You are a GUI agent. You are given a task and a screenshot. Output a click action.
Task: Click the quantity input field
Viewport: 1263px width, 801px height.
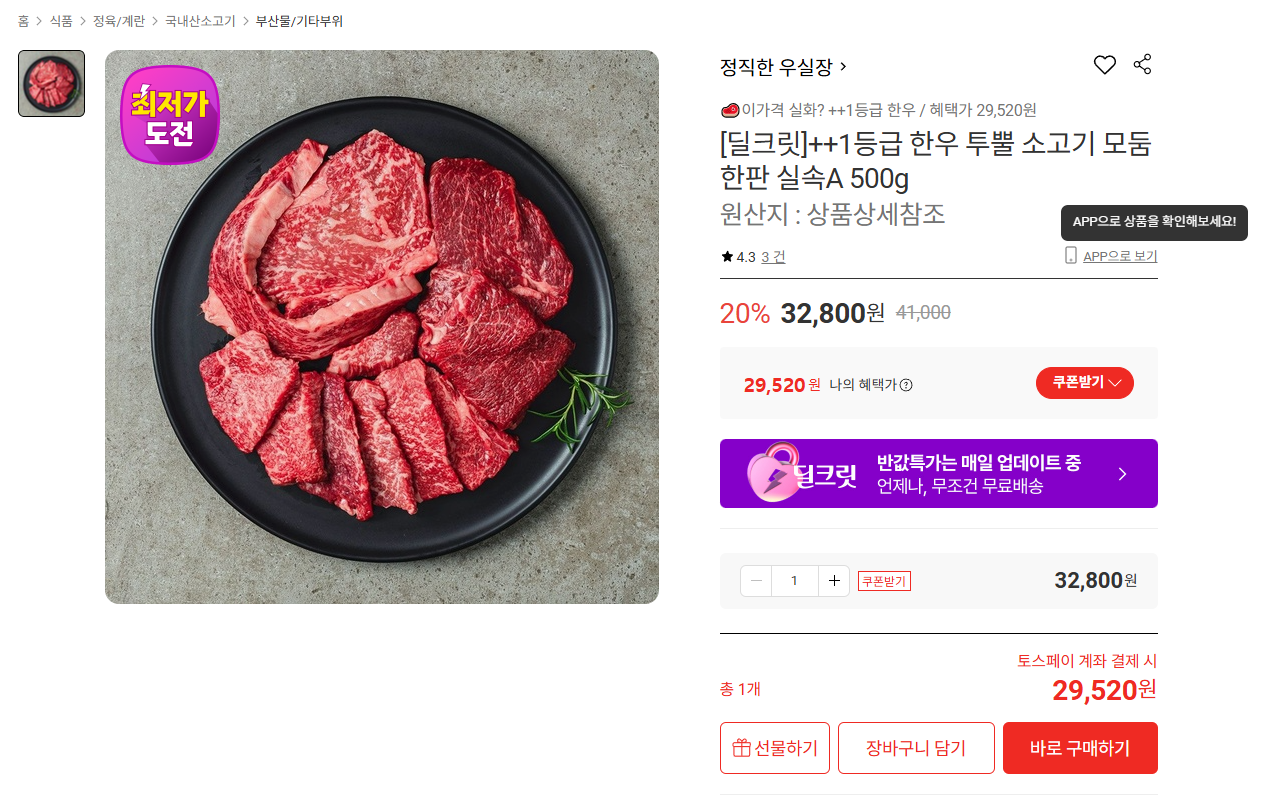(795, 581)
